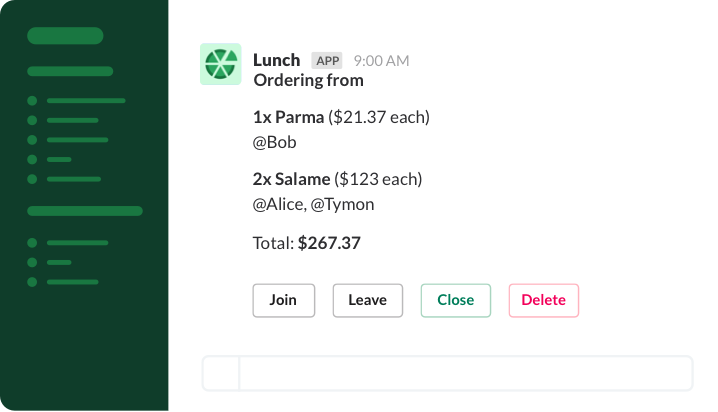718x412 pixels.
Task: Focus the message input field
Action: point(465,373)
